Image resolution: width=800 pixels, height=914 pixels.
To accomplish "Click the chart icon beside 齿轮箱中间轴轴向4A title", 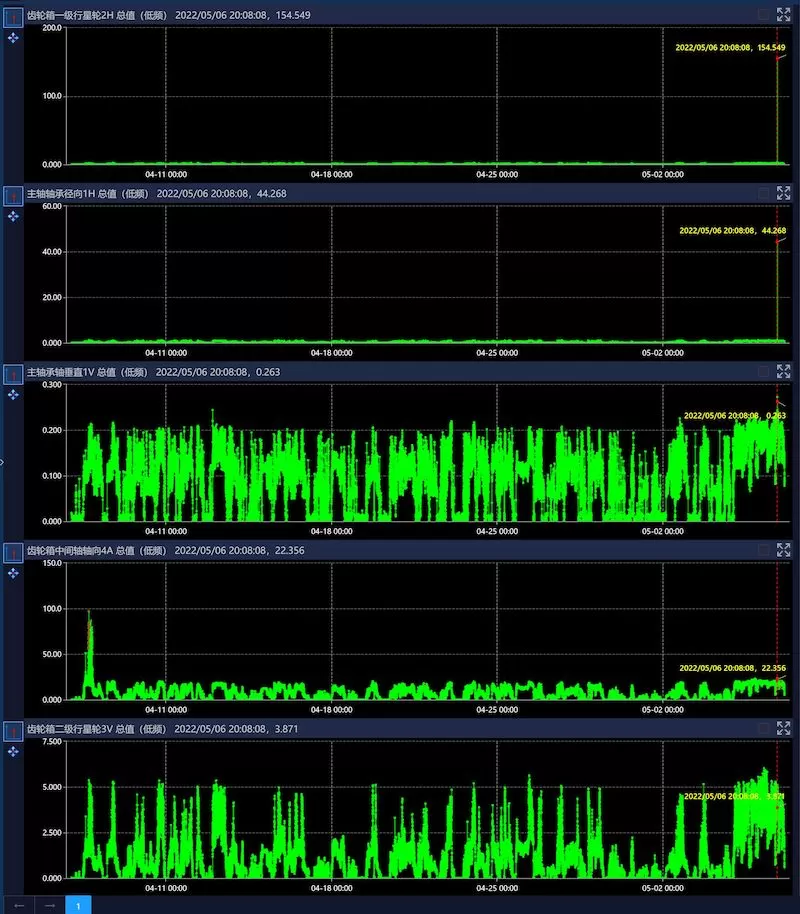I will pyautogui.click(x=13, y=552).
